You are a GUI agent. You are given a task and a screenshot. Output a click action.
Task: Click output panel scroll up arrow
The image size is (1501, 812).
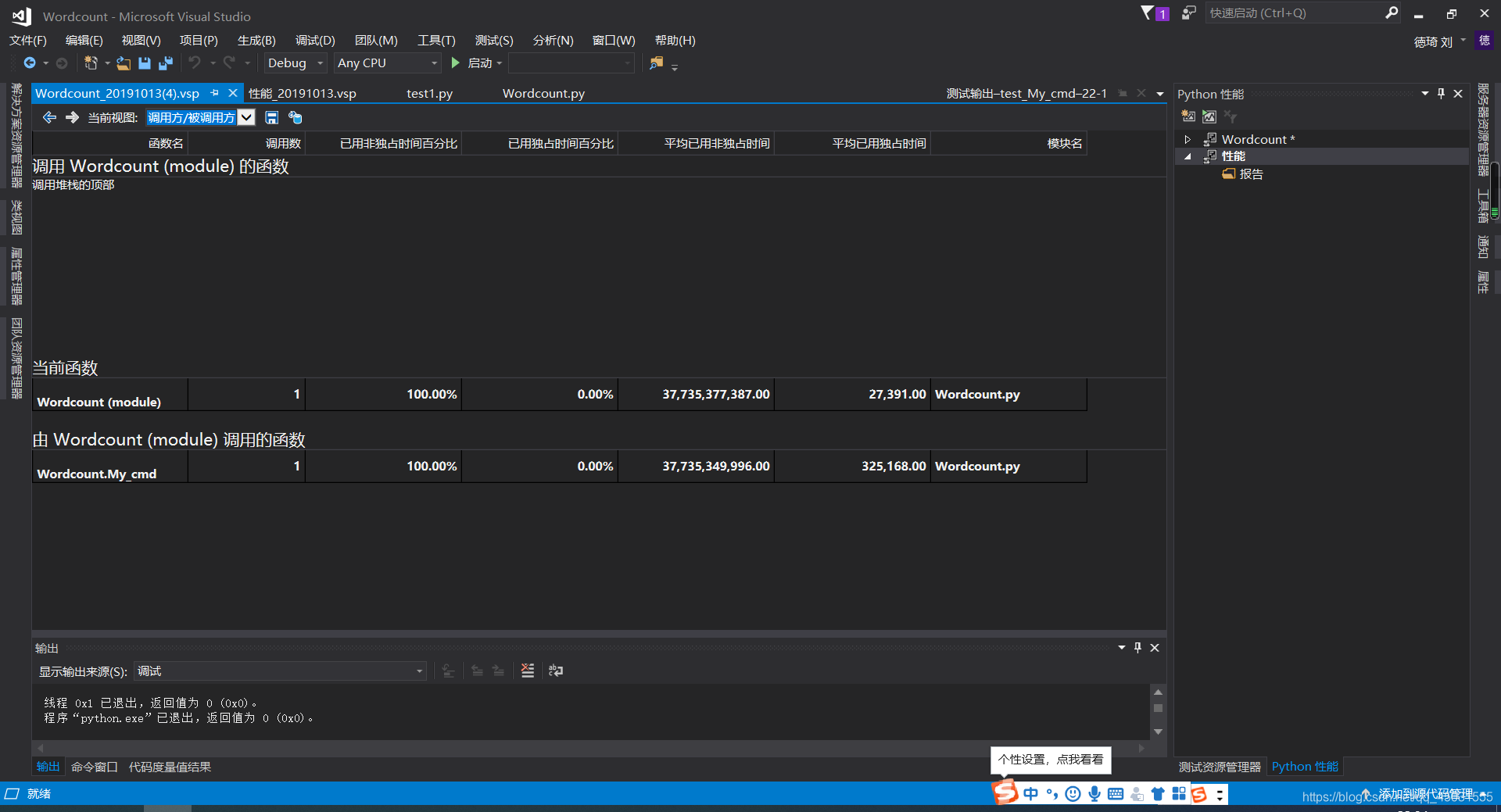coord(1159,692)
